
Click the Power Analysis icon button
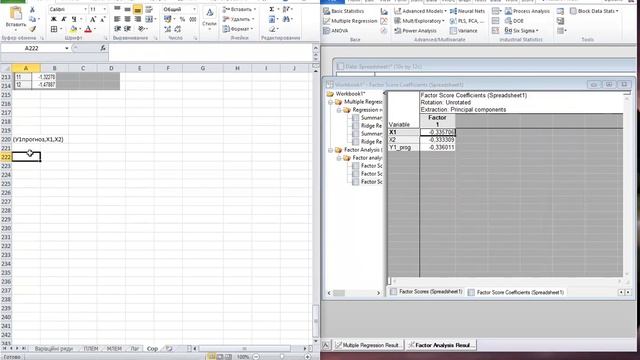pos(416,31)
